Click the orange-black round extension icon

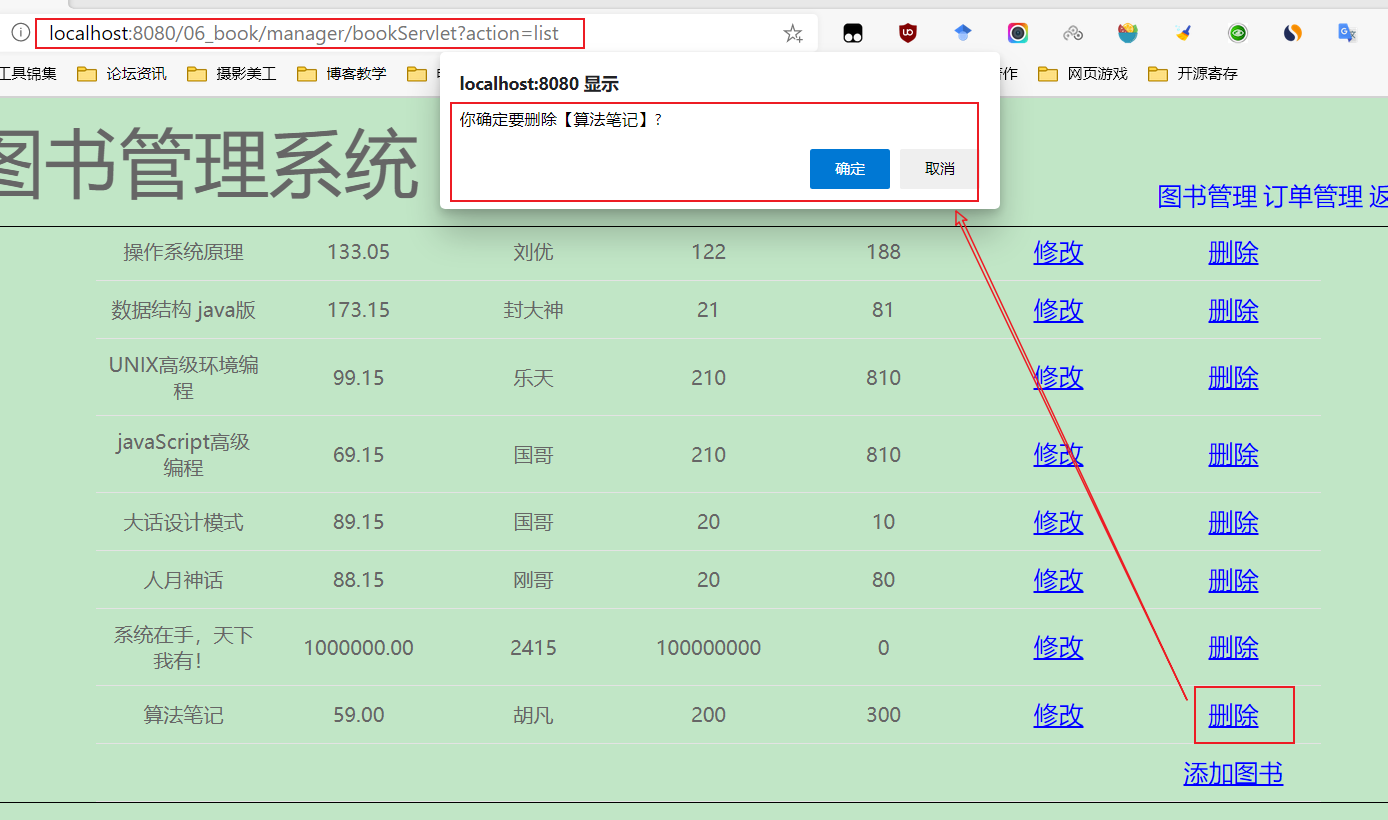tap(1293, 33)
